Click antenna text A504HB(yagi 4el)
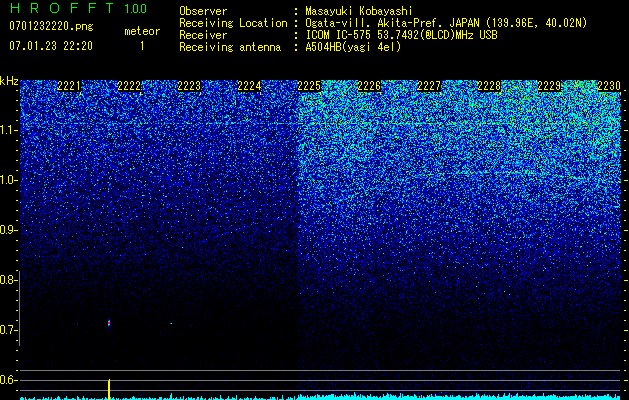Viewport: 629px width, 400px height. click(x=353, y=47)
